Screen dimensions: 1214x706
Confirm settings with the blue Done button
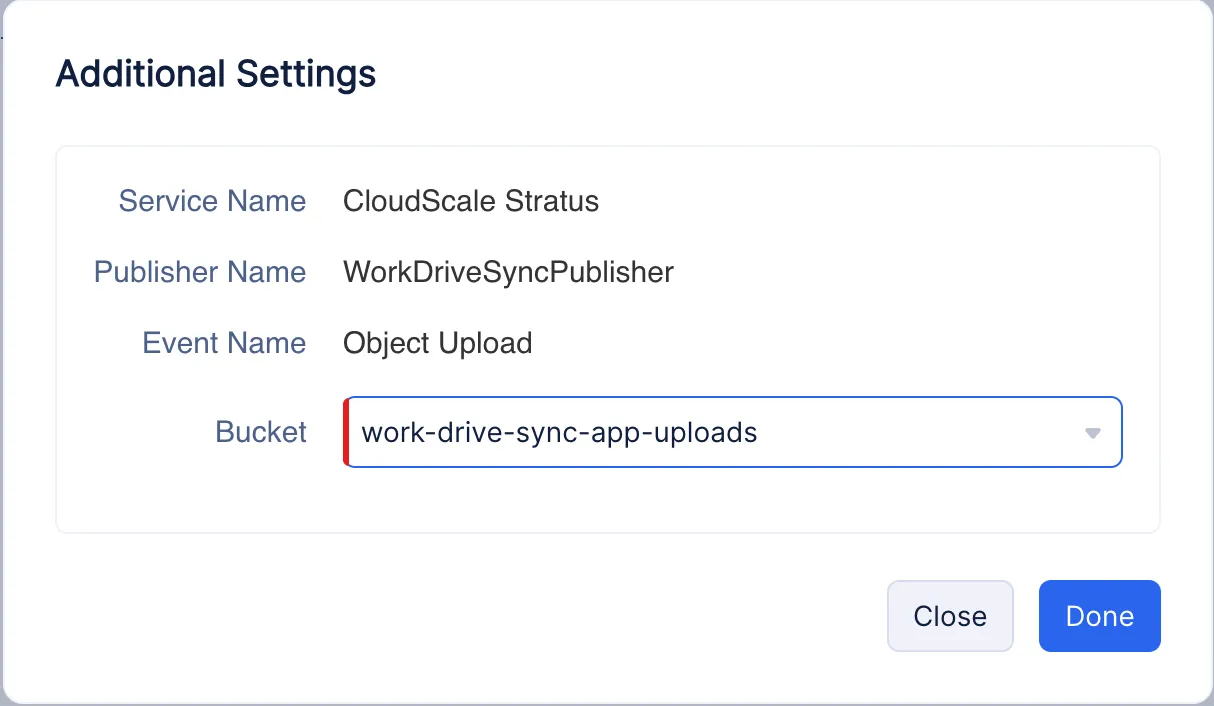pos(1099,616)
